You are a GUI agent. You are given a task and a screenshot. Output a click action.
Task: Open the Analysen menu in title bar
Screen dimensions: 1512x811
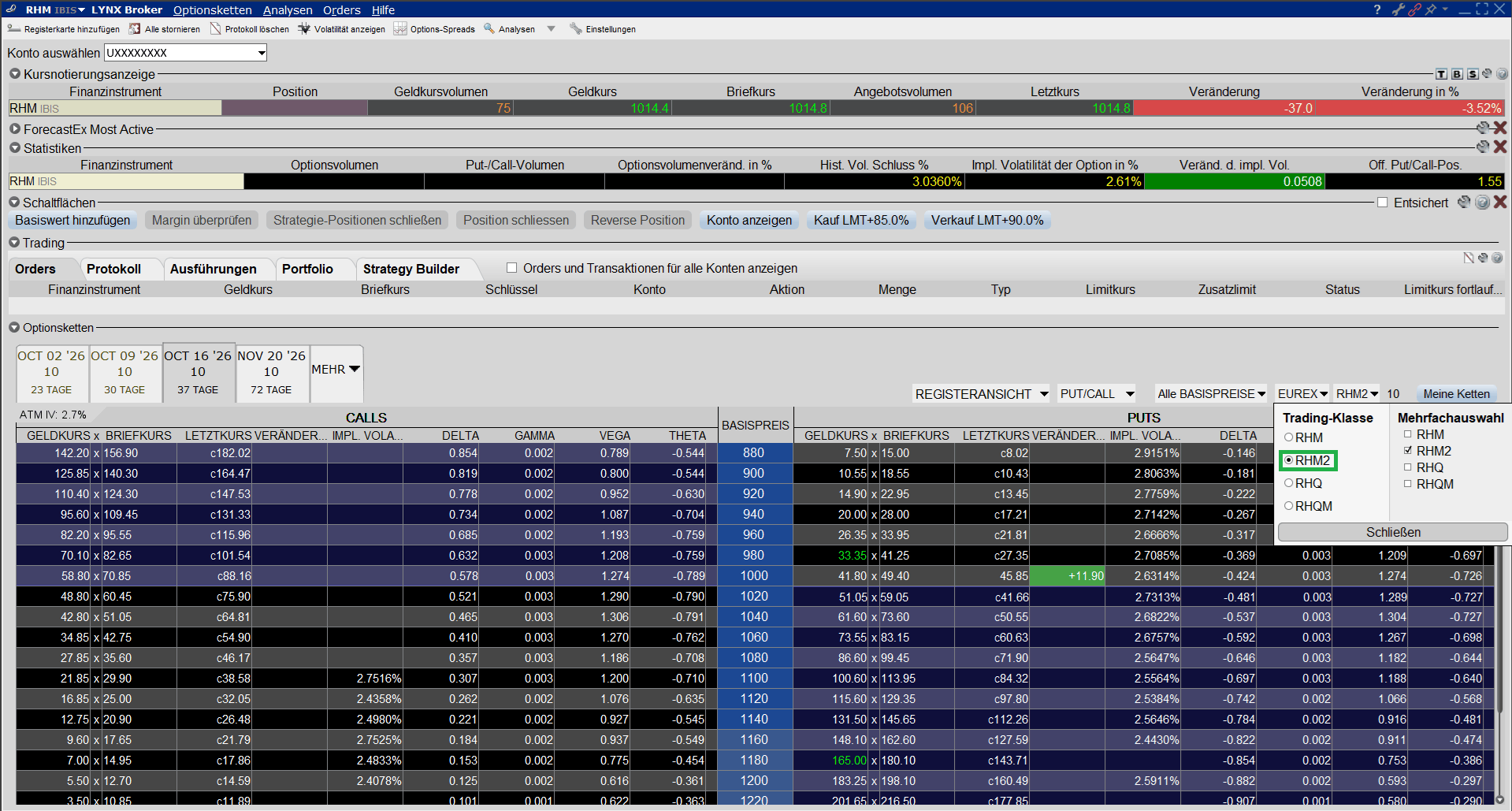pos(288,9)
